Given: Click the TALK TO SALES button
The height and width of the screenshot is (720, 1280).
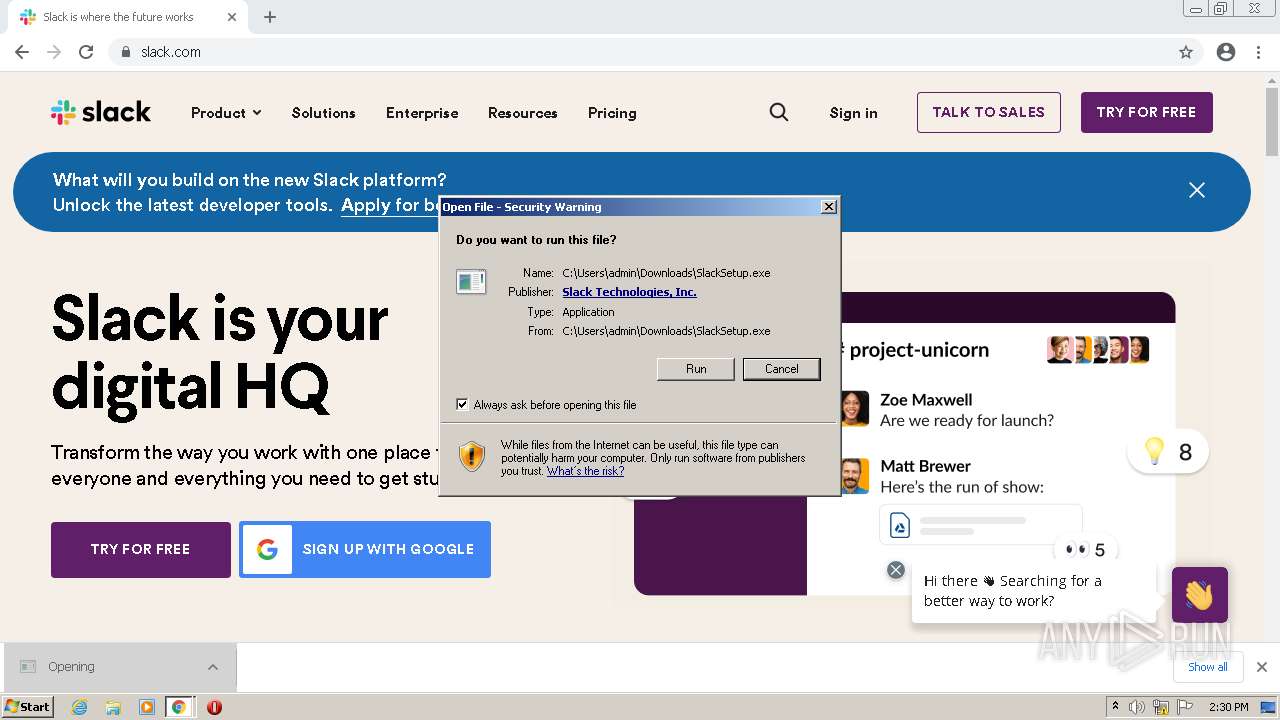Looking at the screenshot, I should click(988, 112).
